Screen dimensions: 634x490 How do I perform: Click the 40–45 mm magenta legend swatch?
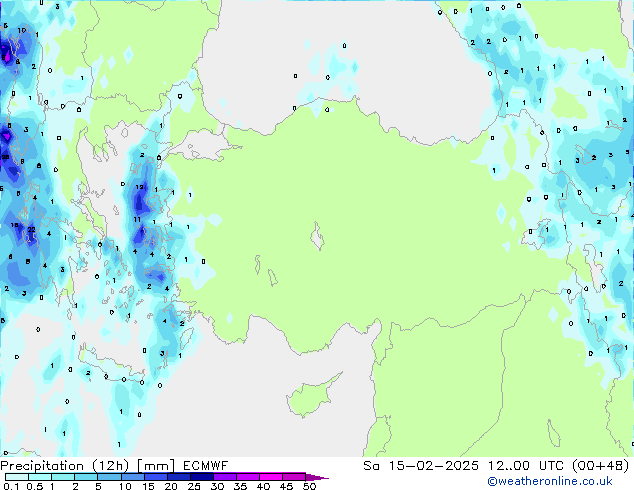271,477
